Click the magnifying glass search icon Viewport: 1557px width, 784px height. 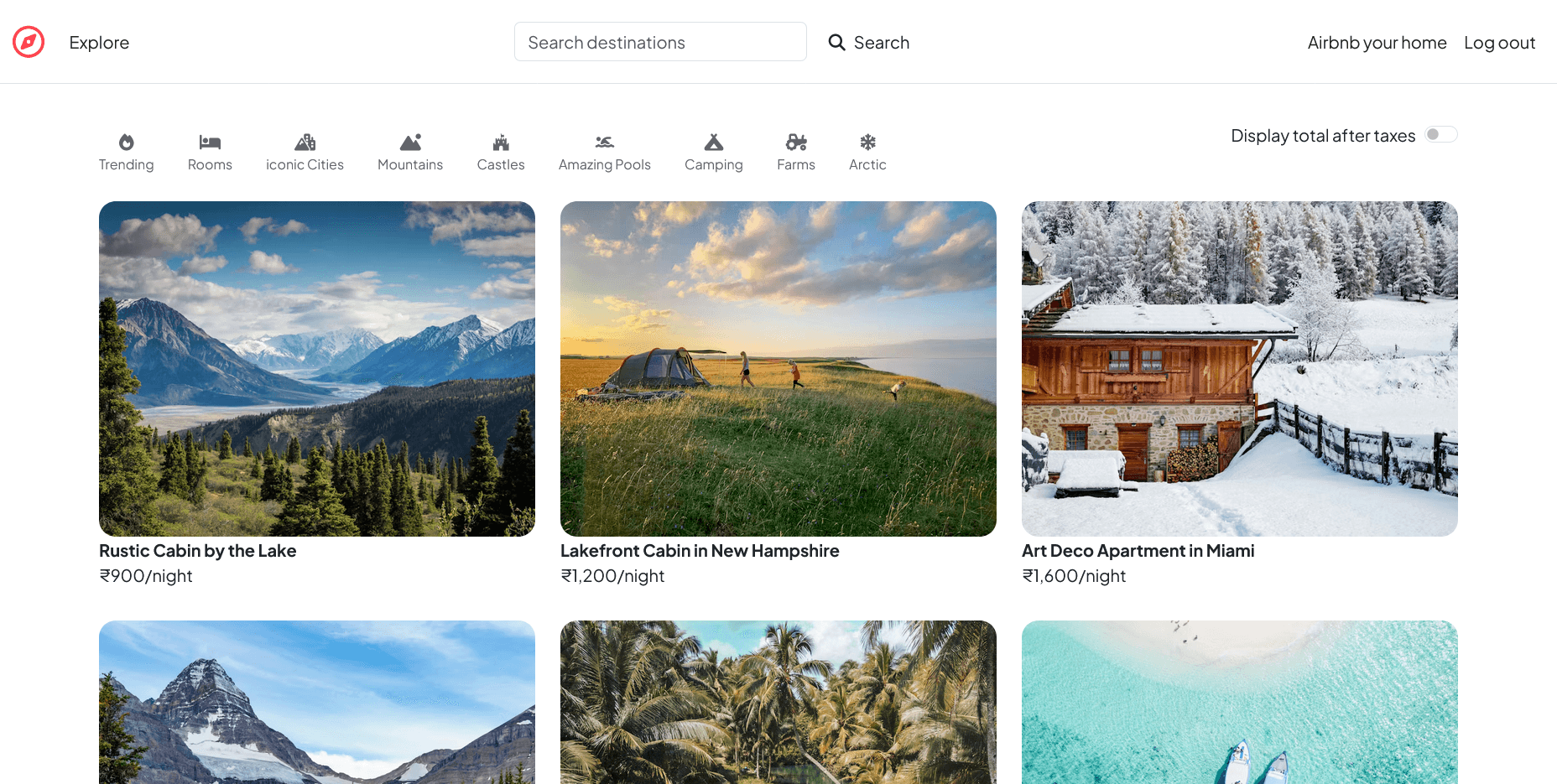point(836,42)
